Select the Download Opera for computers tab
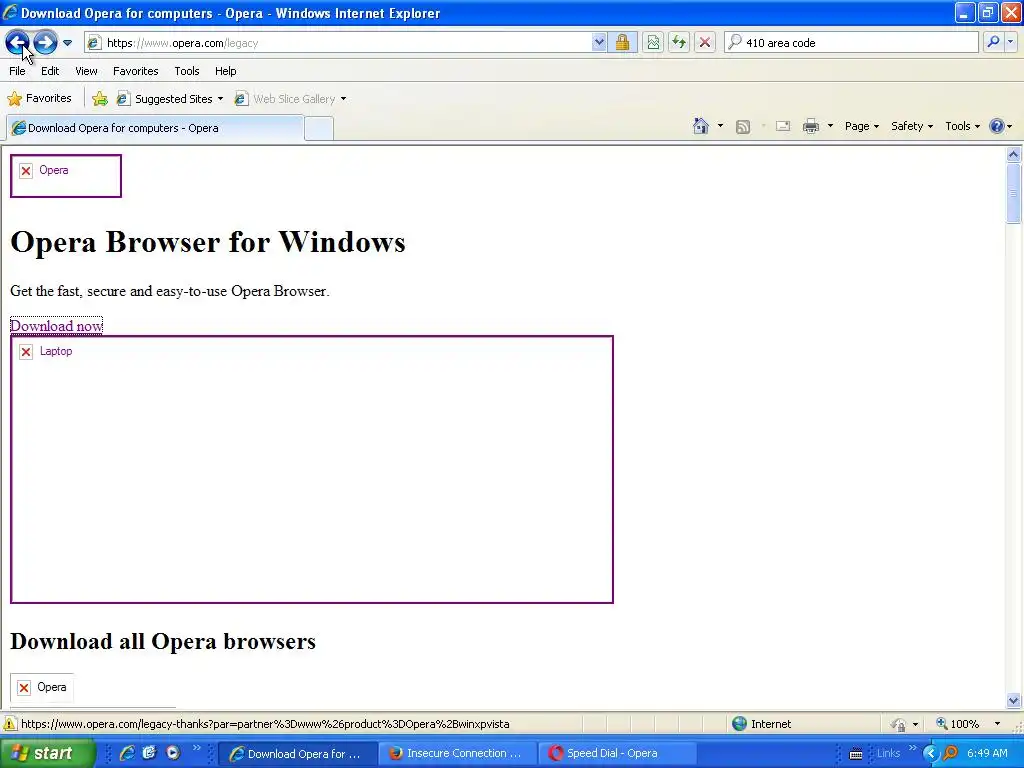1024x768 pixels. [155, 128]
